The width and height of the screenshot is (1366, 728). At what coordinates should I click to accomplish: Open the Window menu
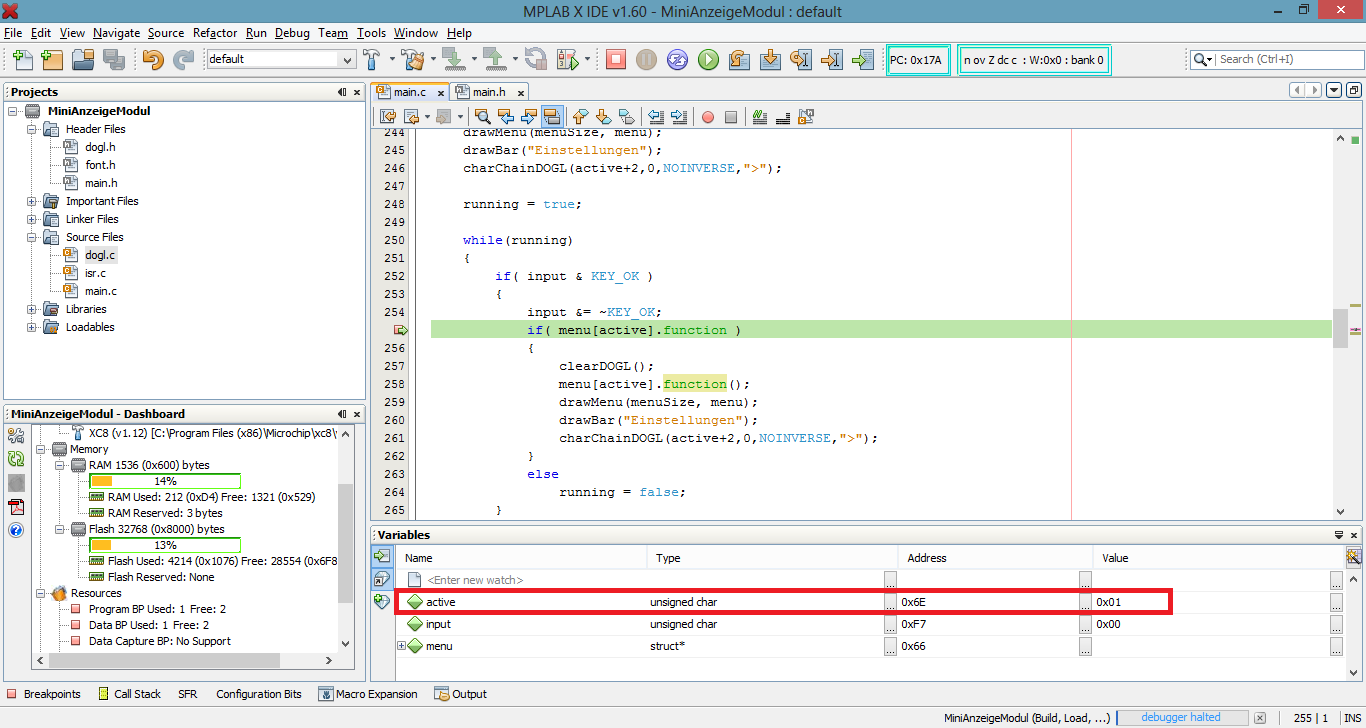(x=416, y=33)
